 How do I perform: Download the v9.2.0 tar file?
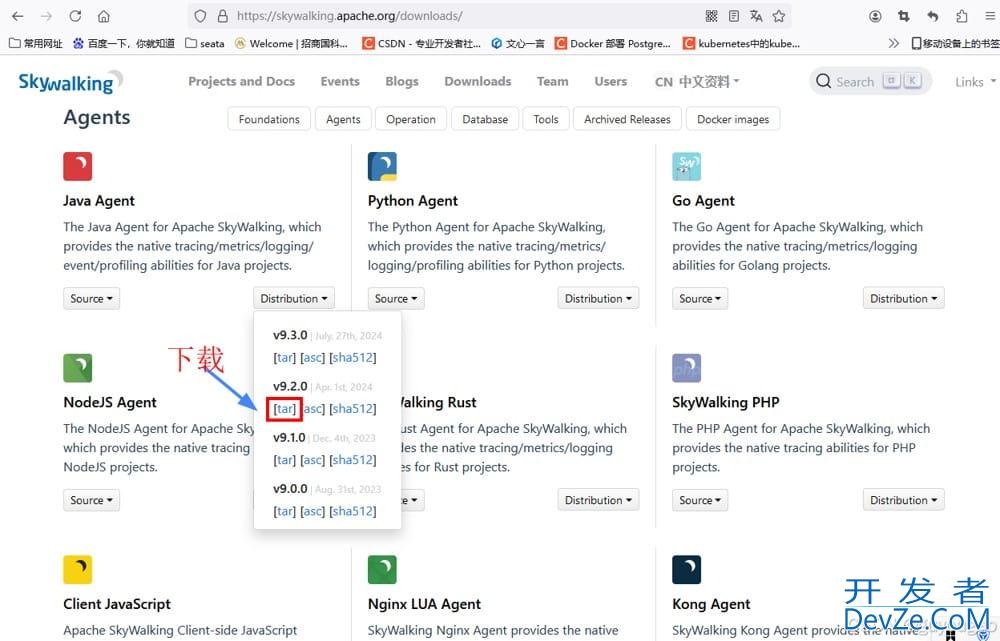click(284, 409)
